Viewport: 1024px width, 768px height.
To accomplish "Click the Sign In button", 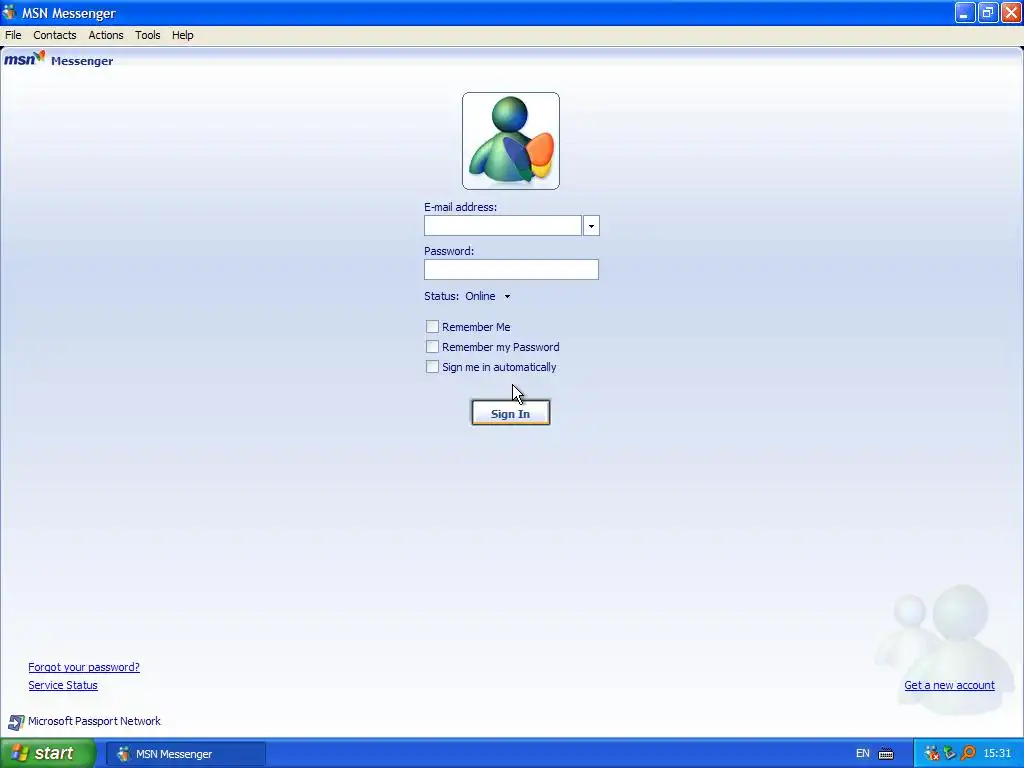I will (x=511, y=413).
